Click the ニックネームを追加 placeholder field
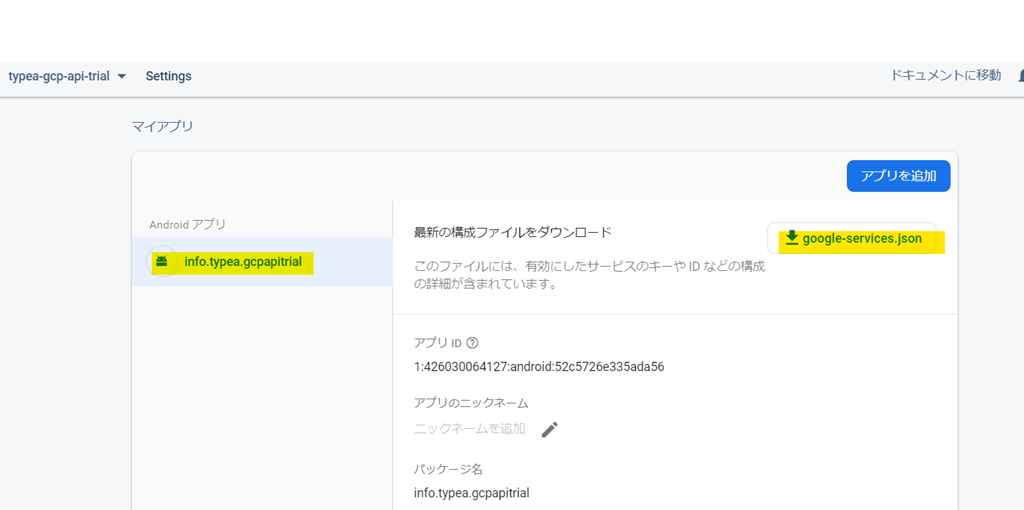This screenshot has height=510, width=1024. 470,429
